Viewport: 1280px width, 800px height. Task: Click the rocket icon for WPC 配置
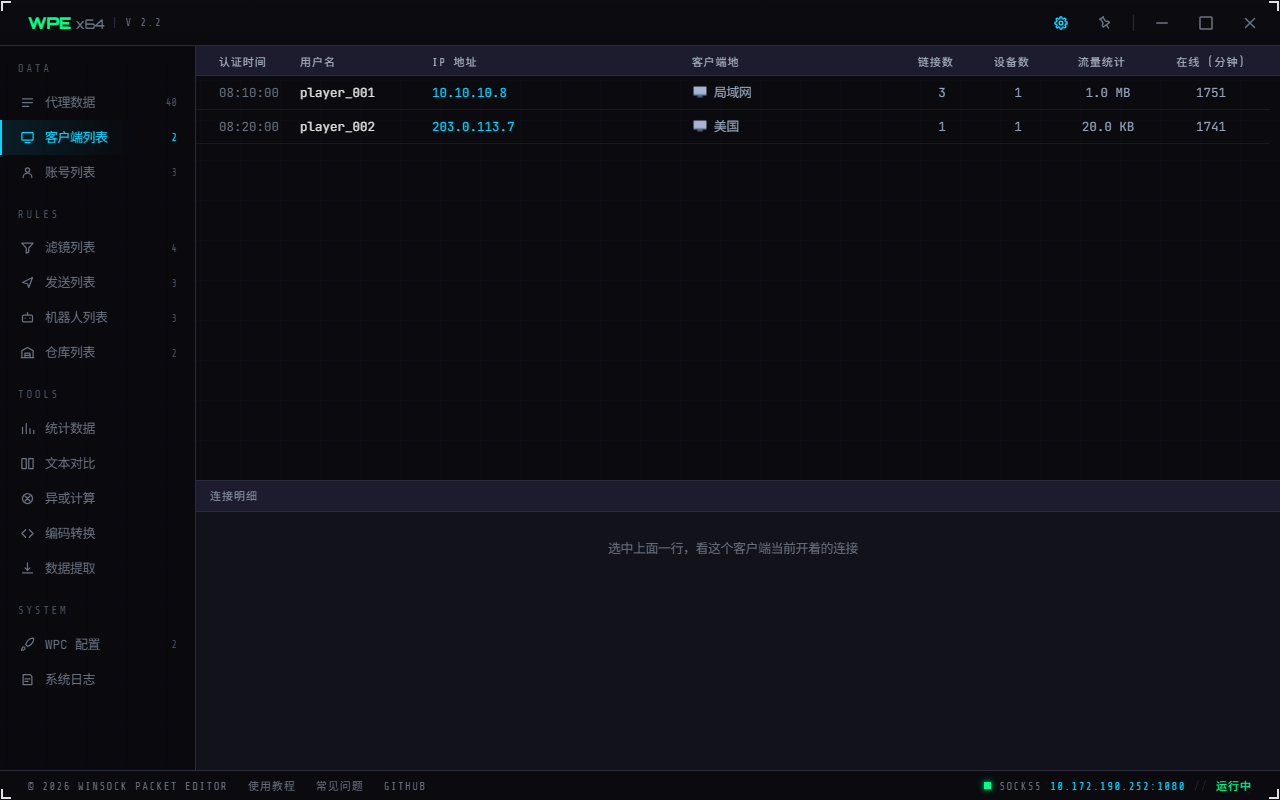point(27,644)
